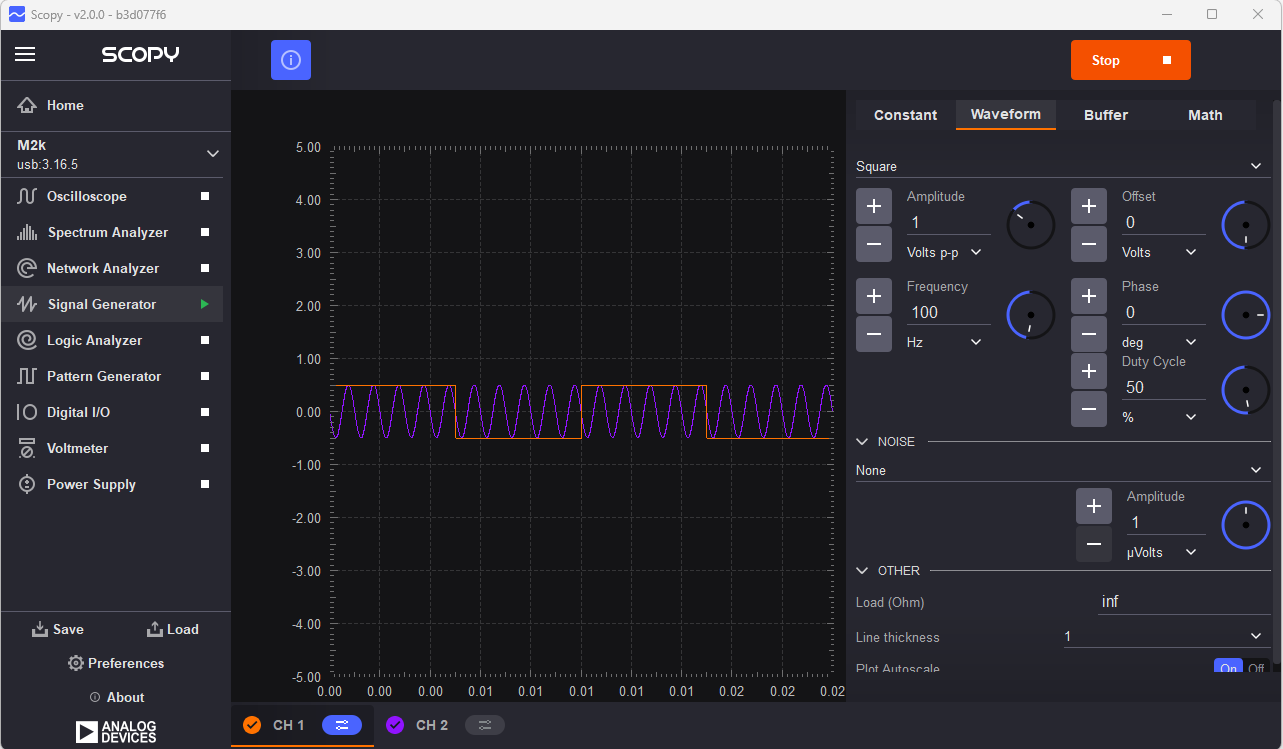Open Frequency Hz unit dropdown
This screenshot has width=1283, height=749.
pyautogui.click(x=945, y=342)
